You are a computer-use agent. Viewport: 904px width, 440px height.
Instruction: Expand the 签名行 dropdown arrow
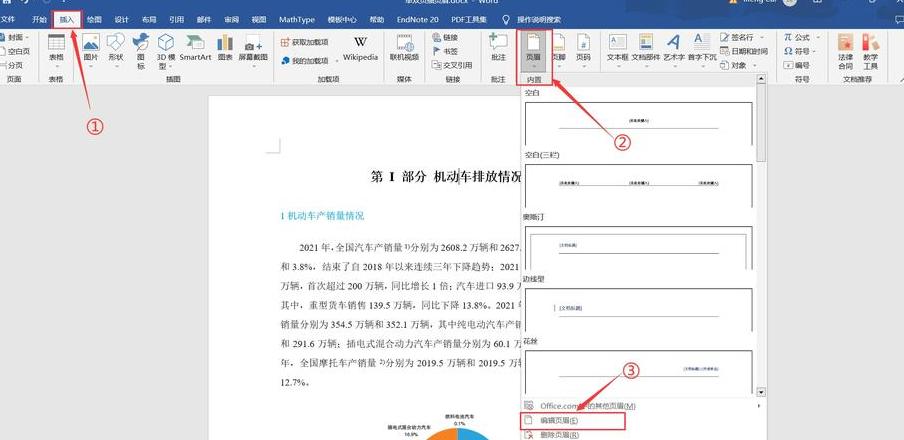762,37
